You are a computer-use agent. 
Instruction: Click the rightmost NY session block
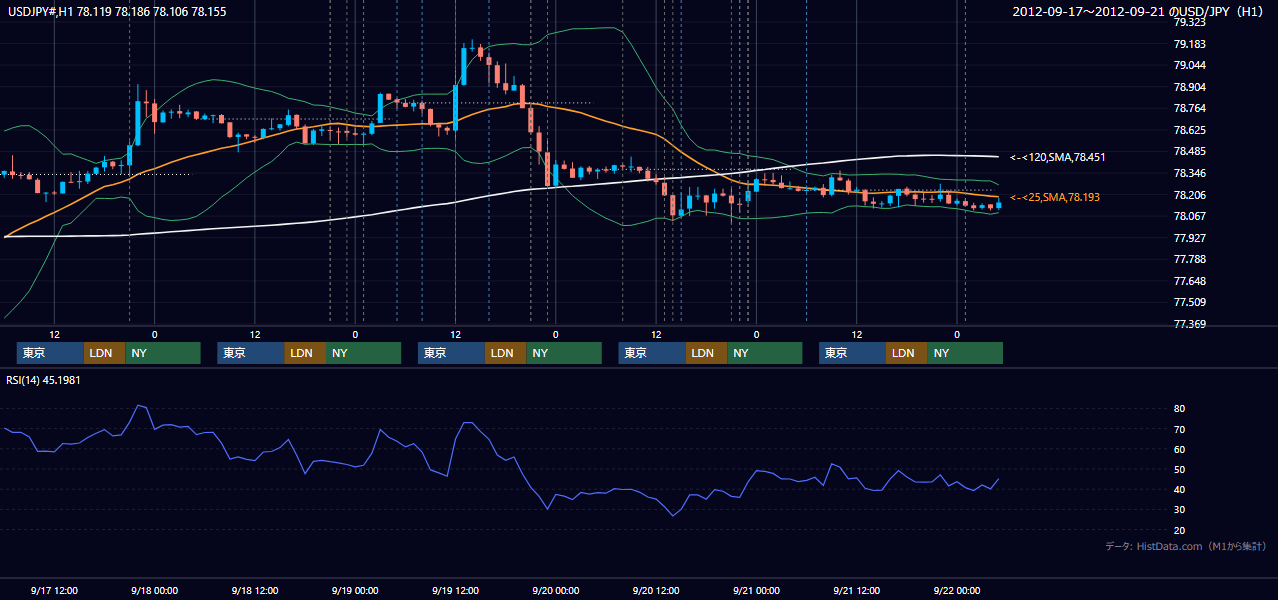pyautogui.click(x=965, y=353)
